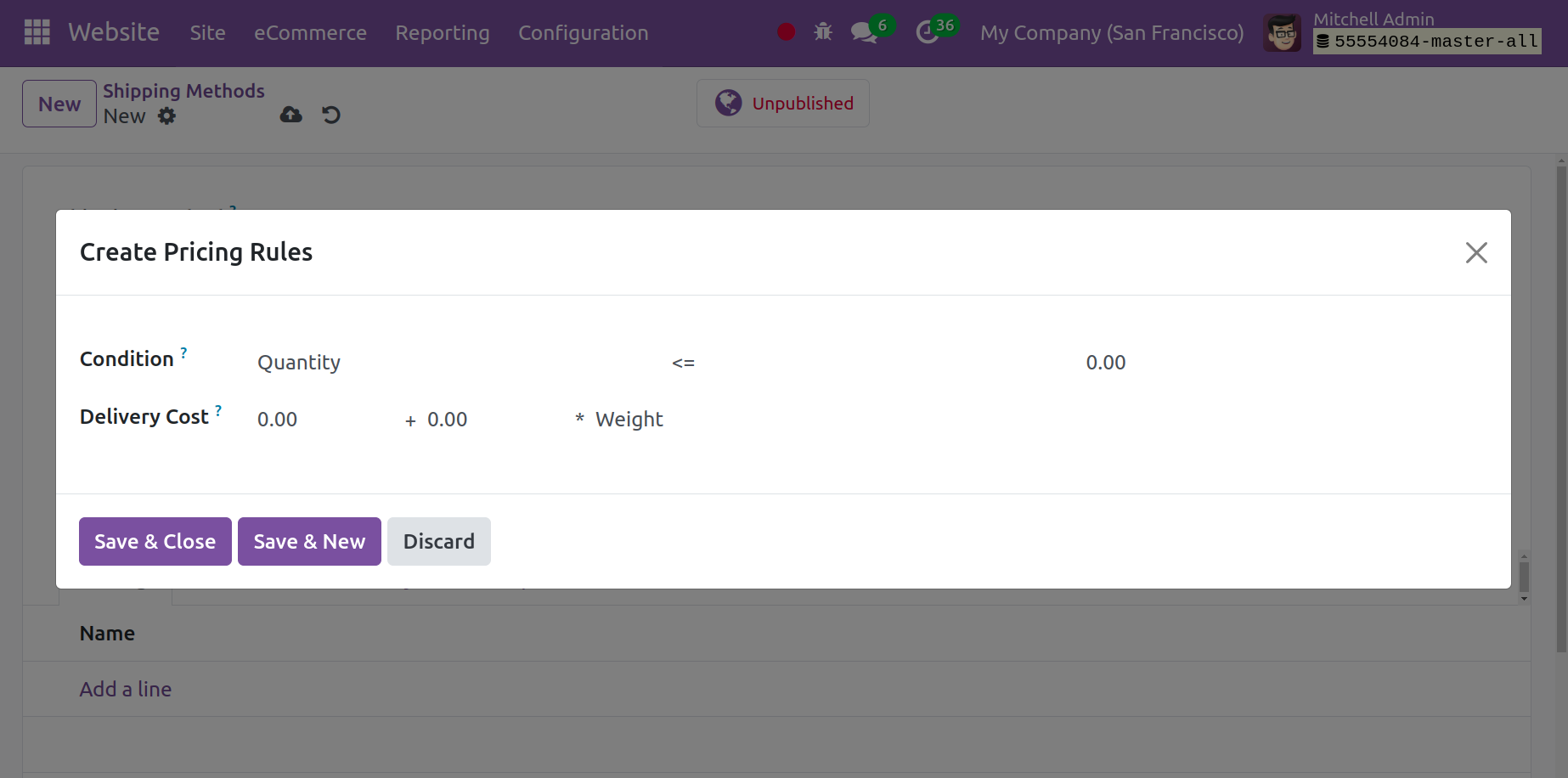Open the Quantity condition dropdown
1568x778 pixels.
299,363
